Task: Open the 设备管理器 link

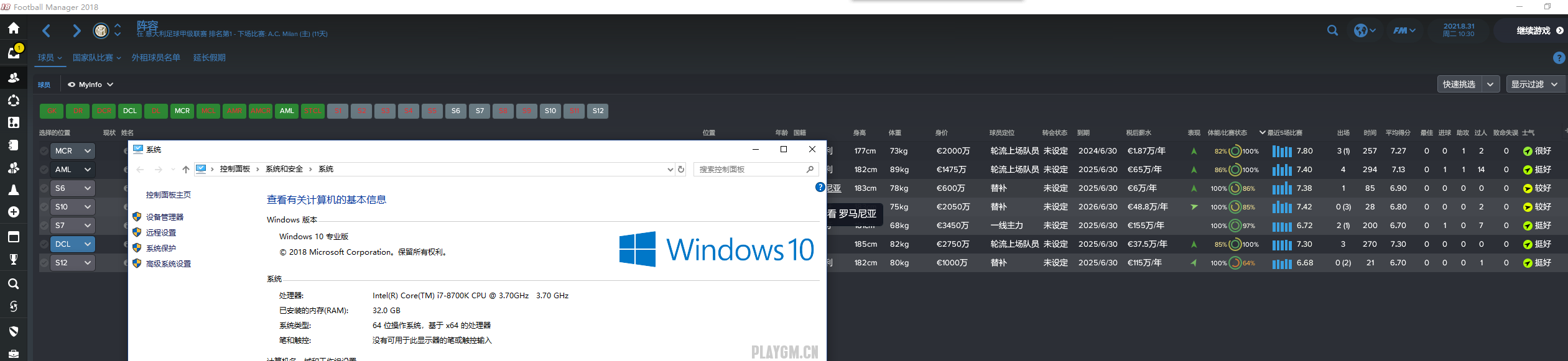Action: pyautogui.click(x=165, y=217)
